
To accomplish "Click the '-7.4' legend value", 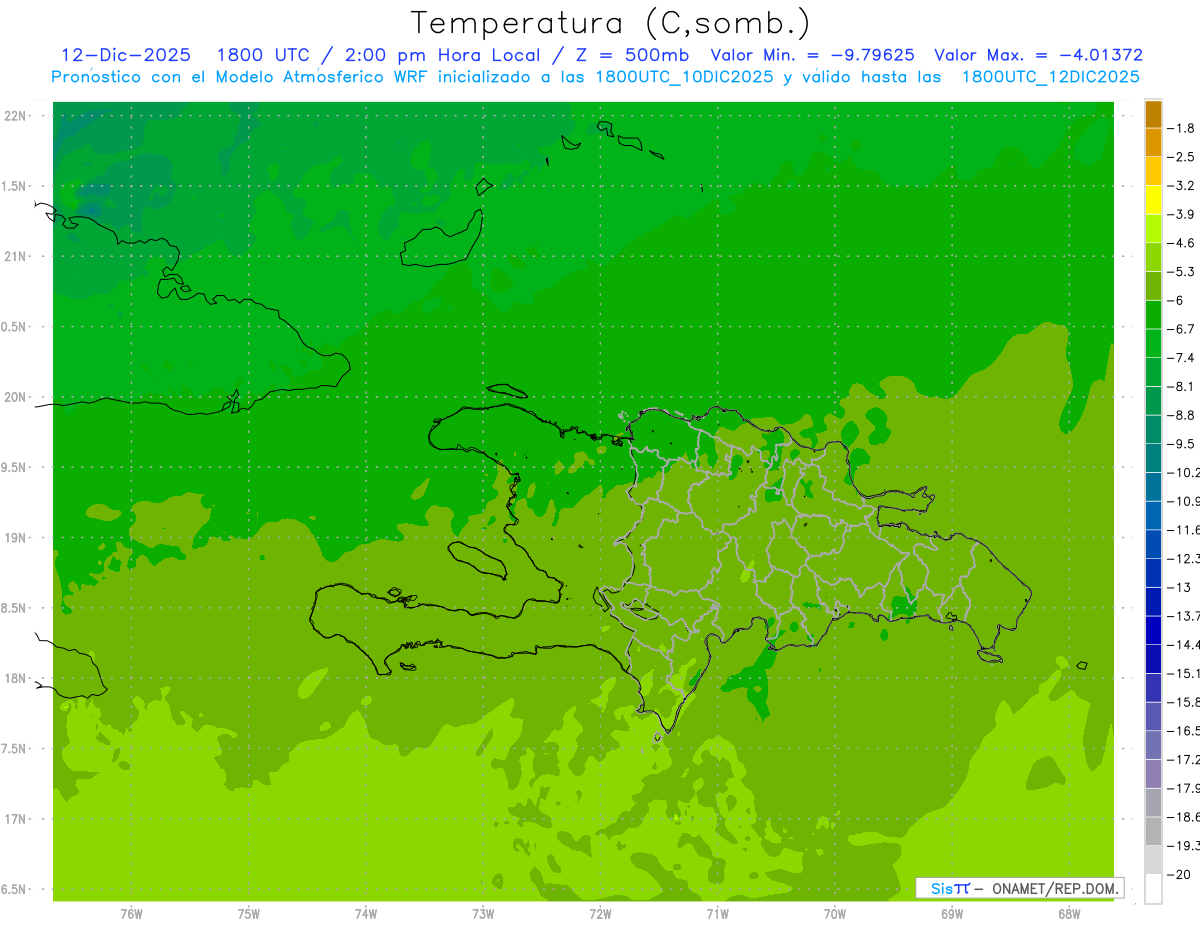I will [x=1182, y=358].
